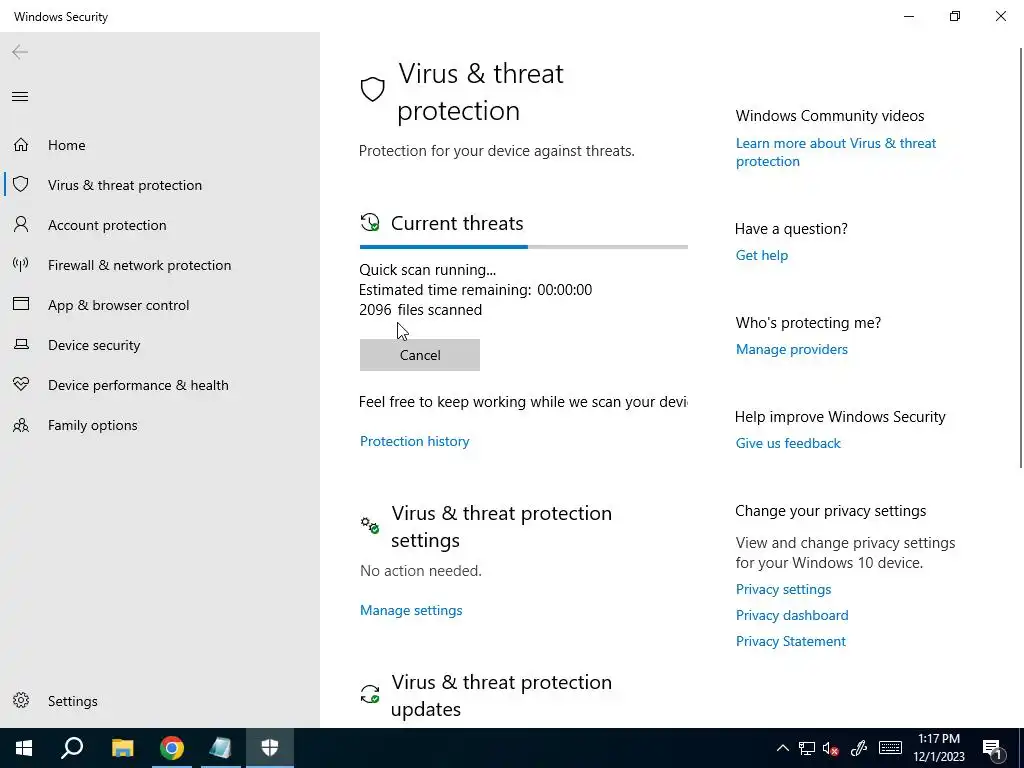Click the large shield icon by page title
This screenshot has width=1024, height=768.
(372, 89)
